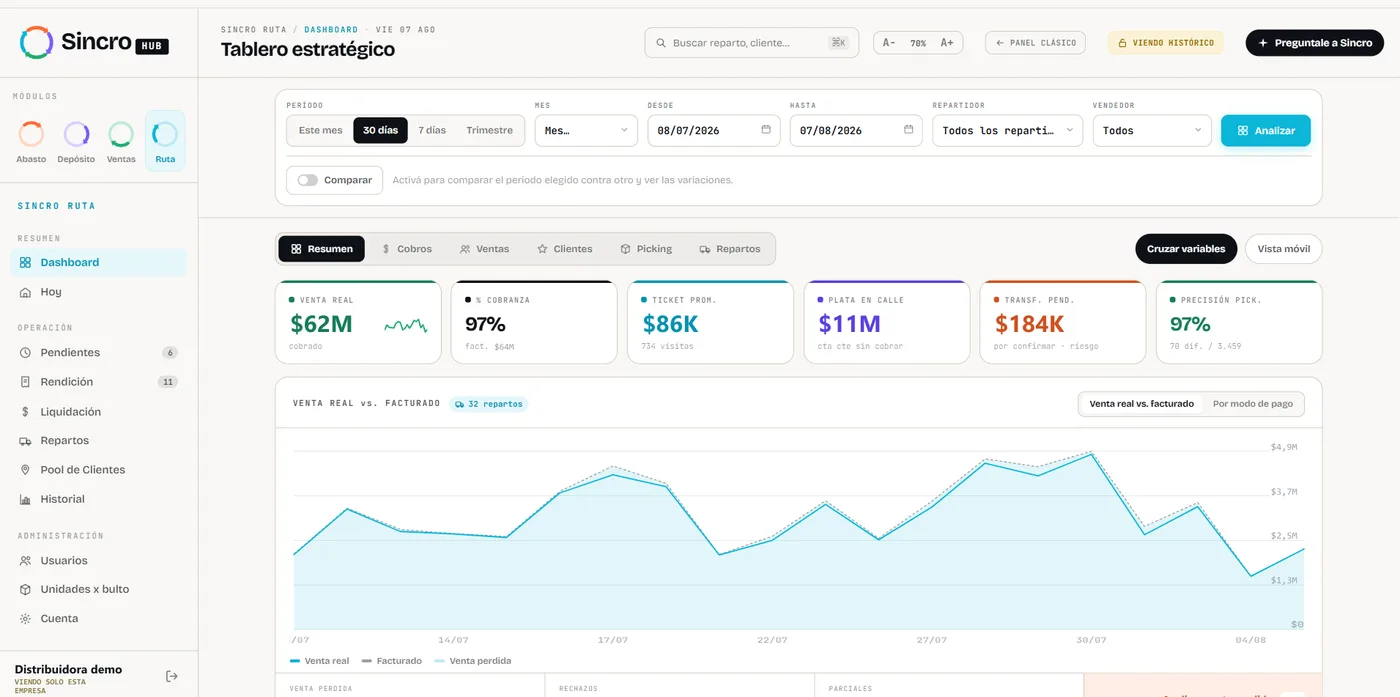
Task: Toggle Facturado series in chart legend
Action: (x=391, y=661)
